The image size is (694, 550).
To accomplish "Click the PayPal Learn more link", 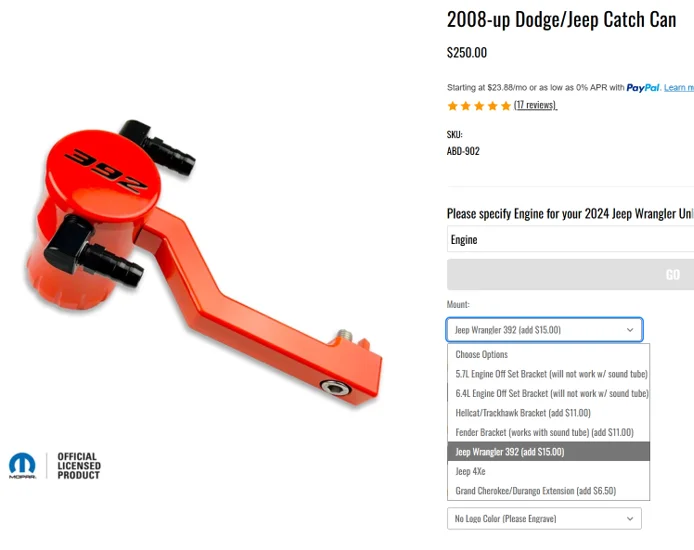I will pyautogui.click(x=679, y=88).
